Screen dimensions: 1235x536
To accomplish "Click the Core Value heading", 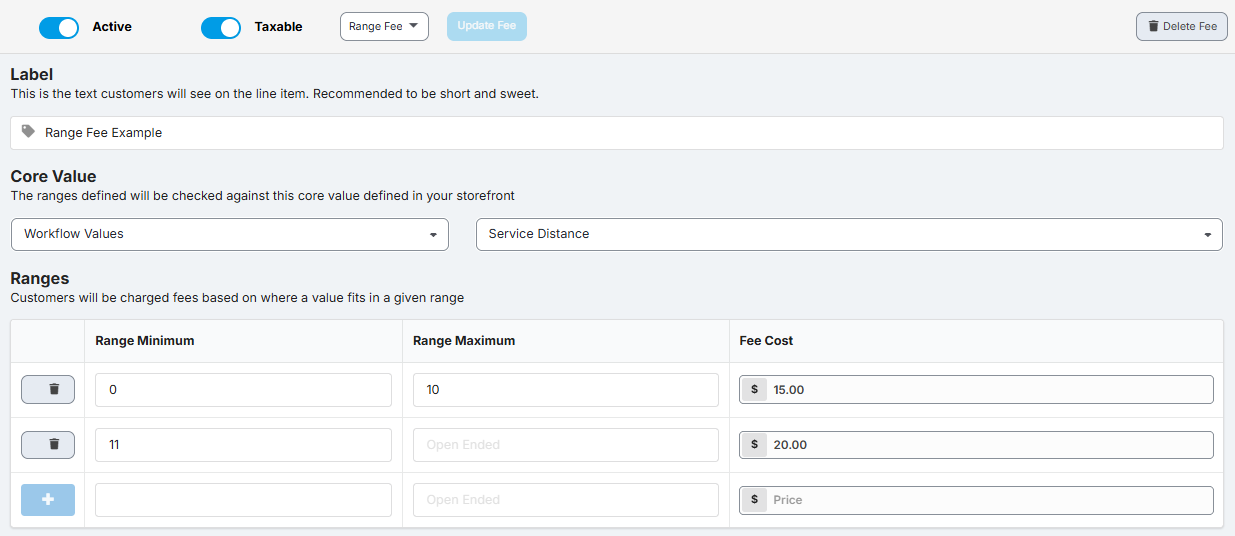I will click(53, 177).
